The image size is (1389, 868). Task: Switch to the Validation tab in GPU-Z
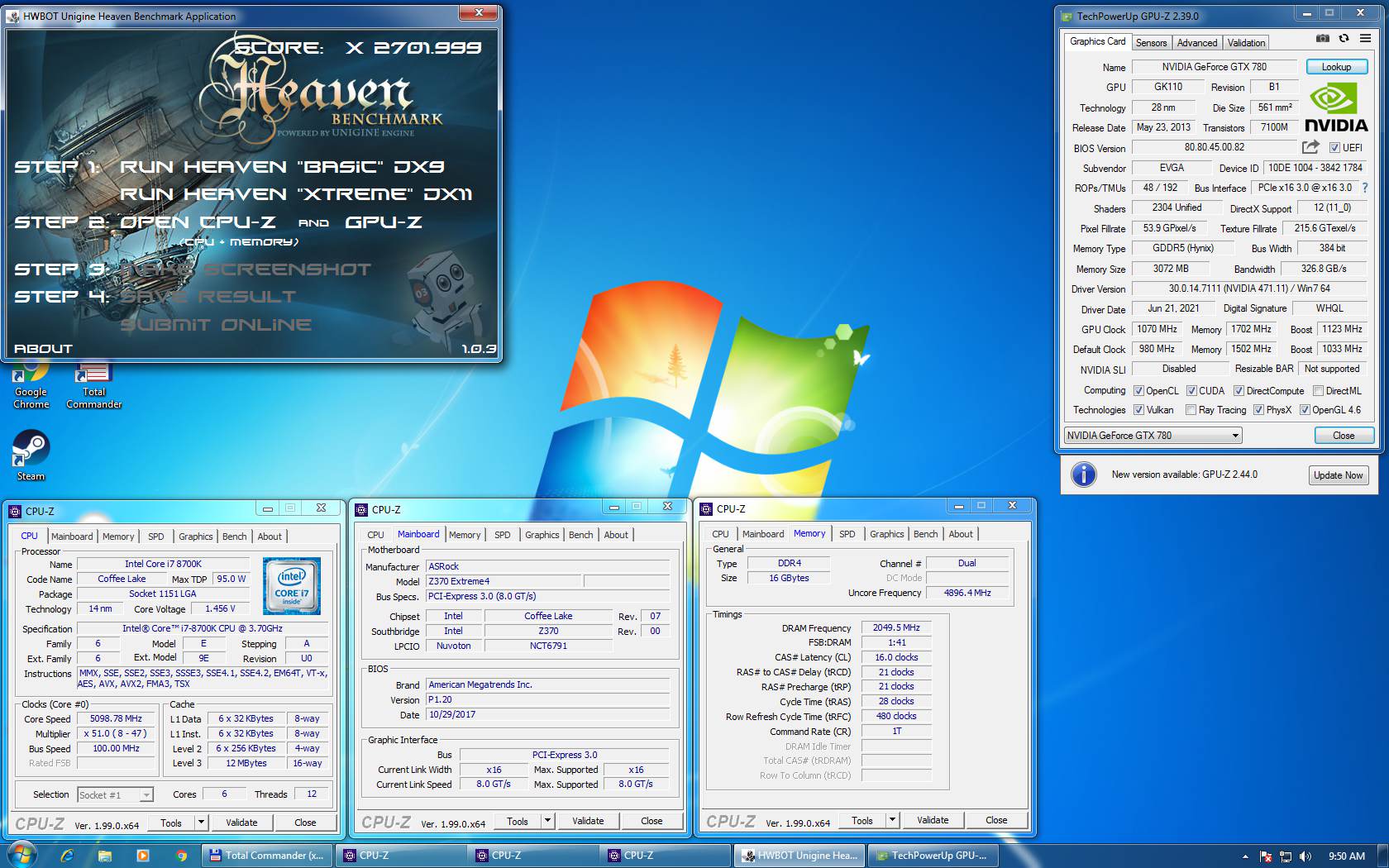(1246, 43)
